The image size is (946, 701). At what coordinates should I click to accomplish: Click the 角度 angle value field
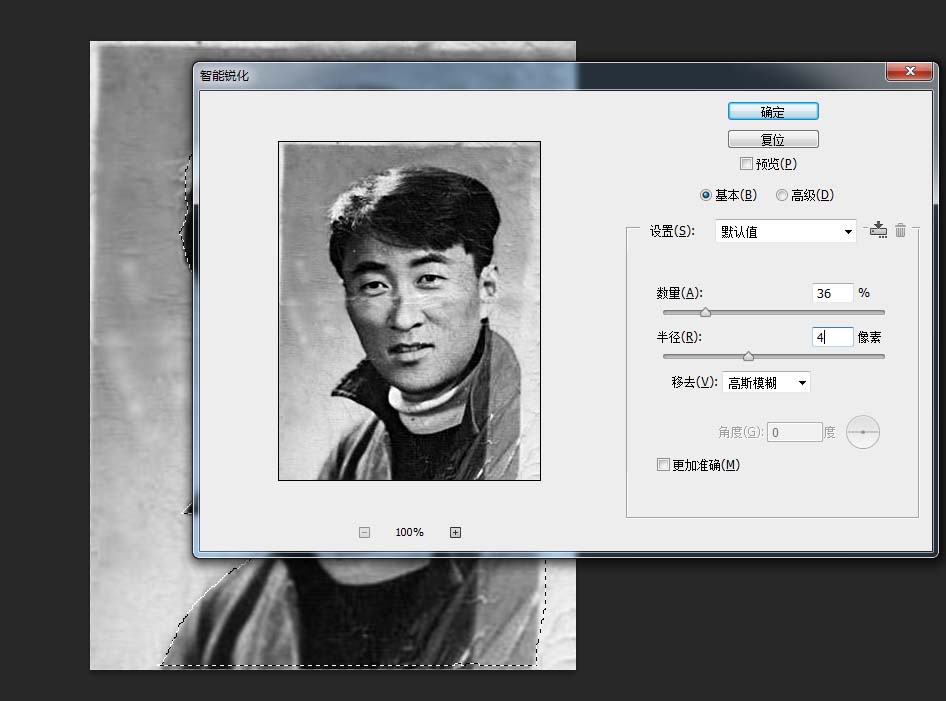796,431
